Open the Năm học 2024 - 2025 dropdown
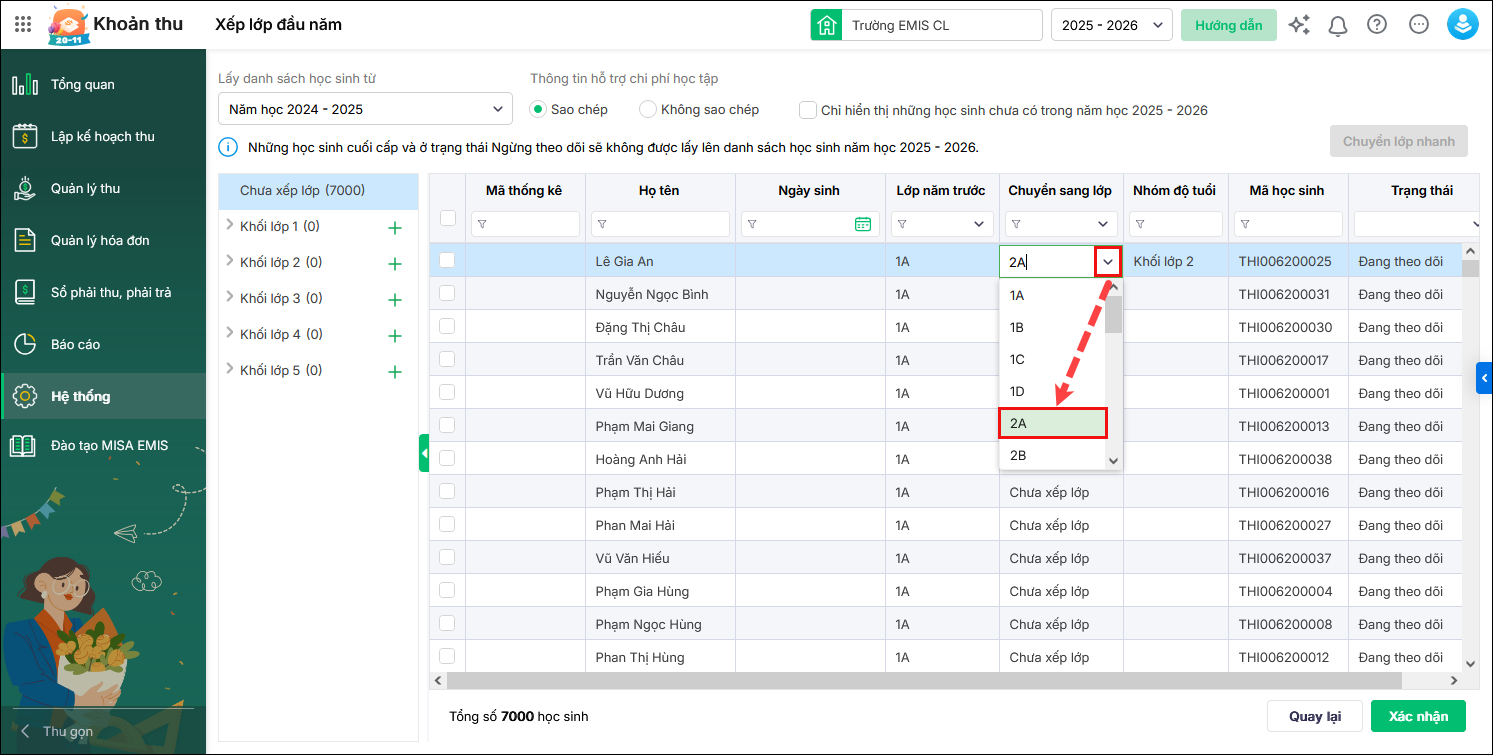This screenshot has height=755, width=1493. click(x=365, y=109)
